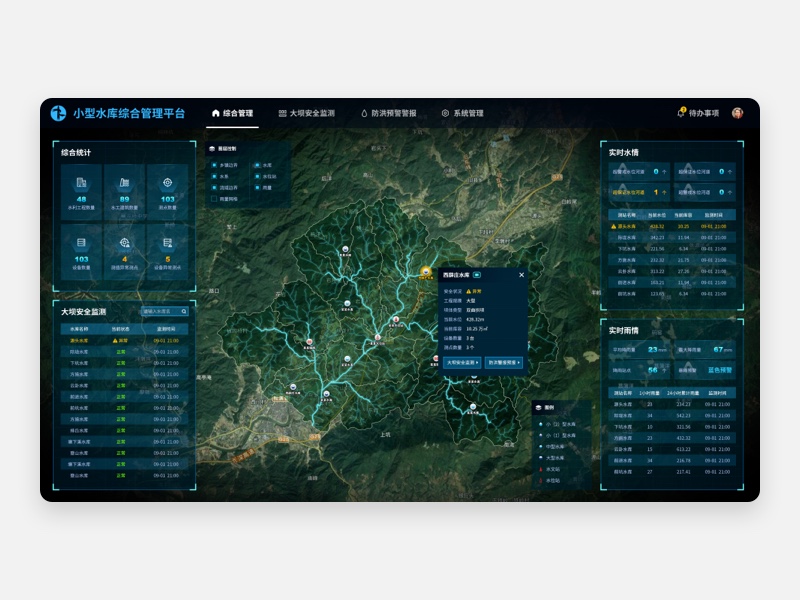800x600 pixels.
Task: Click the 小(2)型水库 legend entry
Action: click(557, 424)
